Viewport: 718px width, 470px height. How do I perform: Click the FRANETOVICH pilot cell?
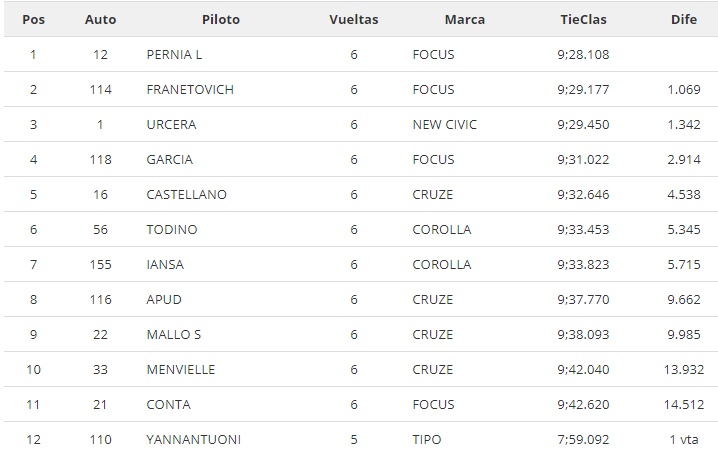[190, 89]
